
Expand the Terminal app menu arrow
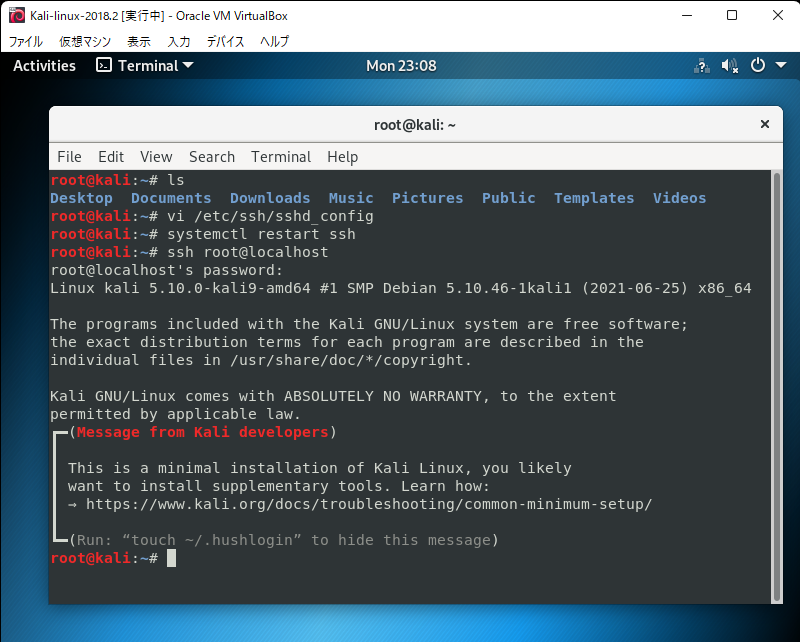tap(188, 65)
